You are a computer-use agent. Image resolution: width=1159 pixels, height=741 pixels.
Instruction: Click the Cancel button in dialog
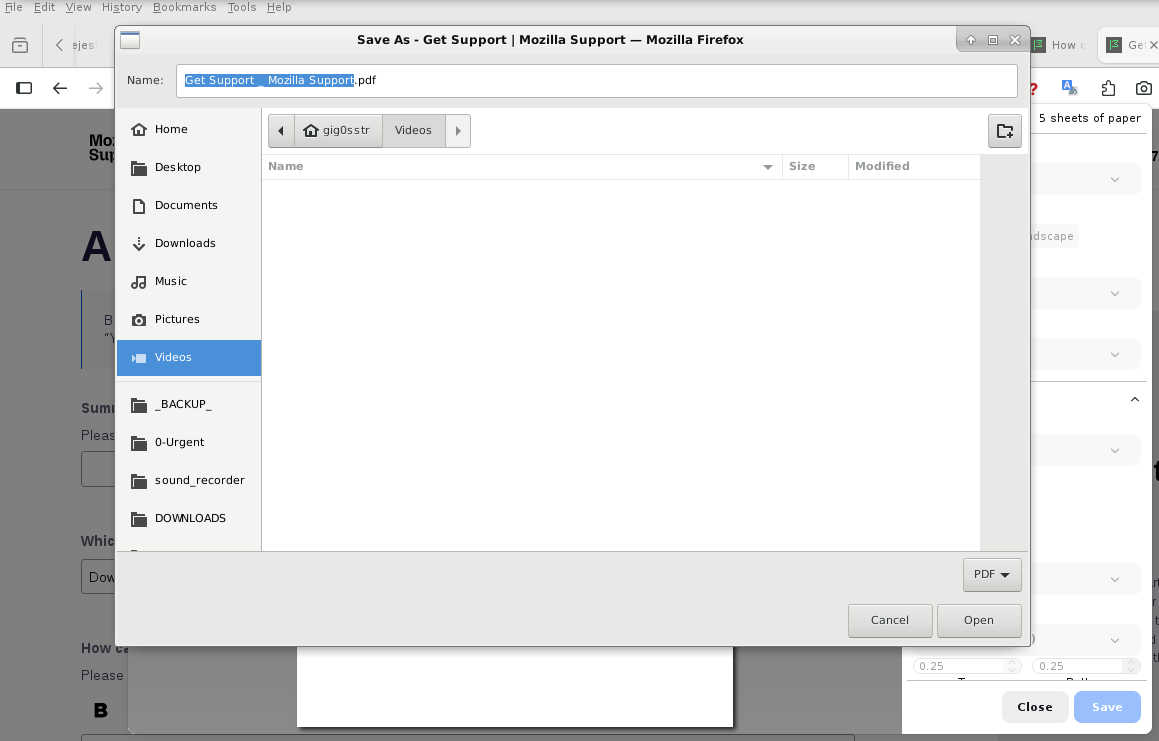[890, 620]
